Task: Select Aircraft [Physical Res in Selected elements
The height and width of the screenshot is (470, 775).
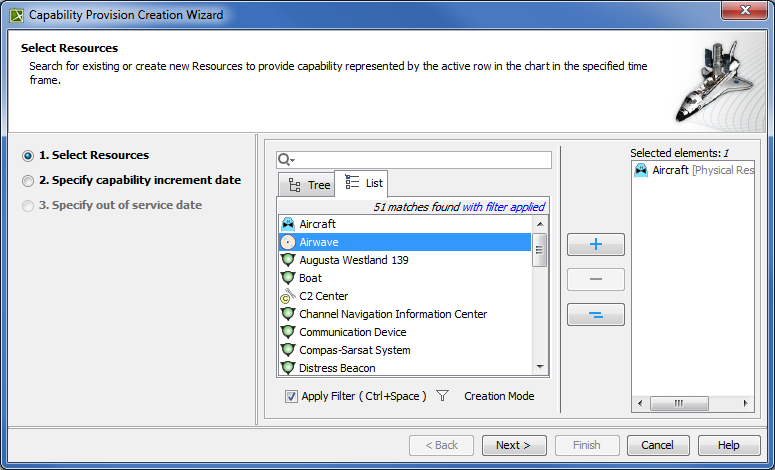Action: [703, 170]
